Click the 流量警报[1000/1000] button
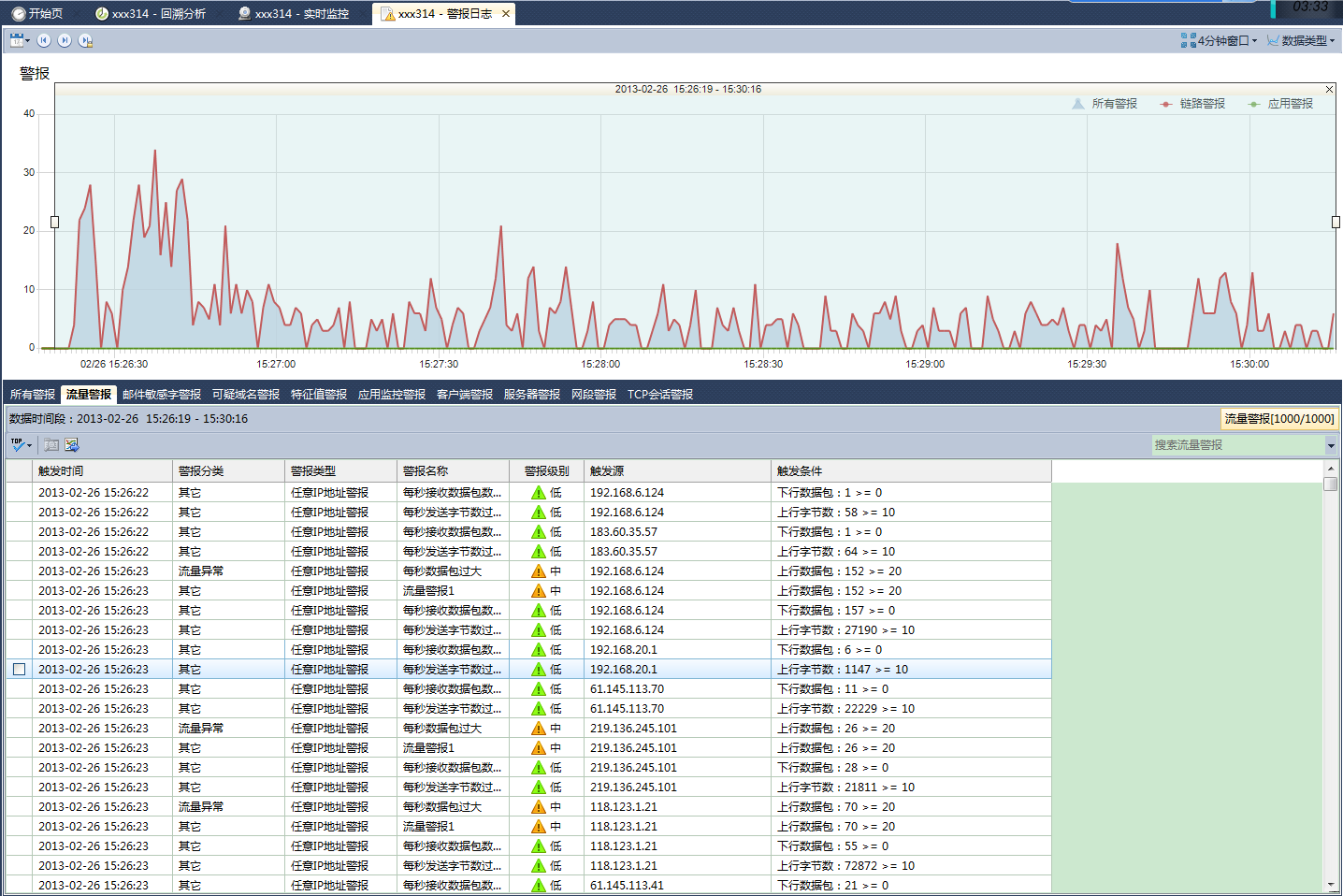The image size is (1343, 896). tap(1278, 419)
